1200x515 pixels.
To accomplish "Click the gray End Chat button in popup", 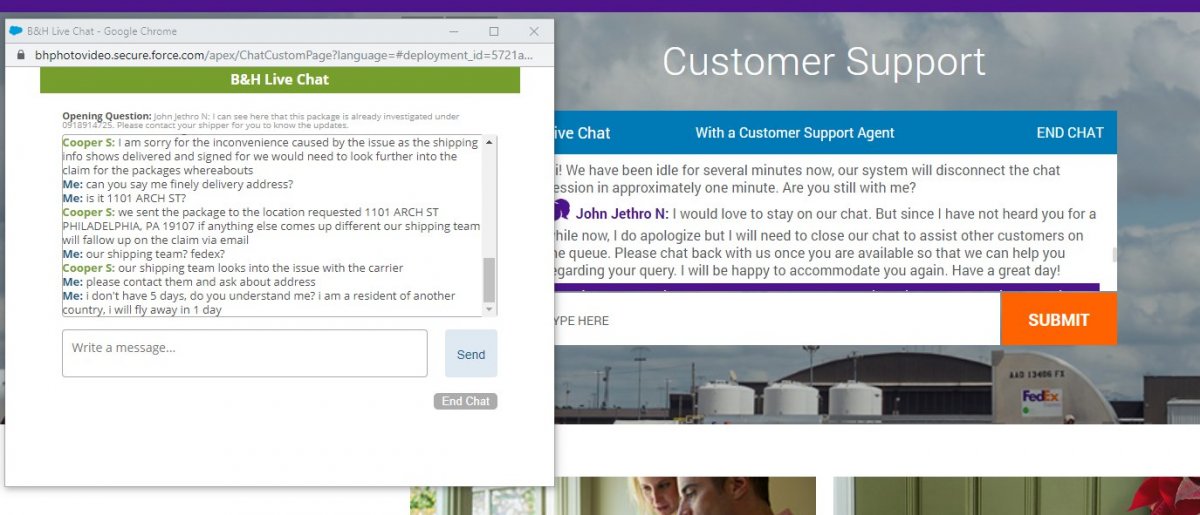I will (x=465, y=401).
